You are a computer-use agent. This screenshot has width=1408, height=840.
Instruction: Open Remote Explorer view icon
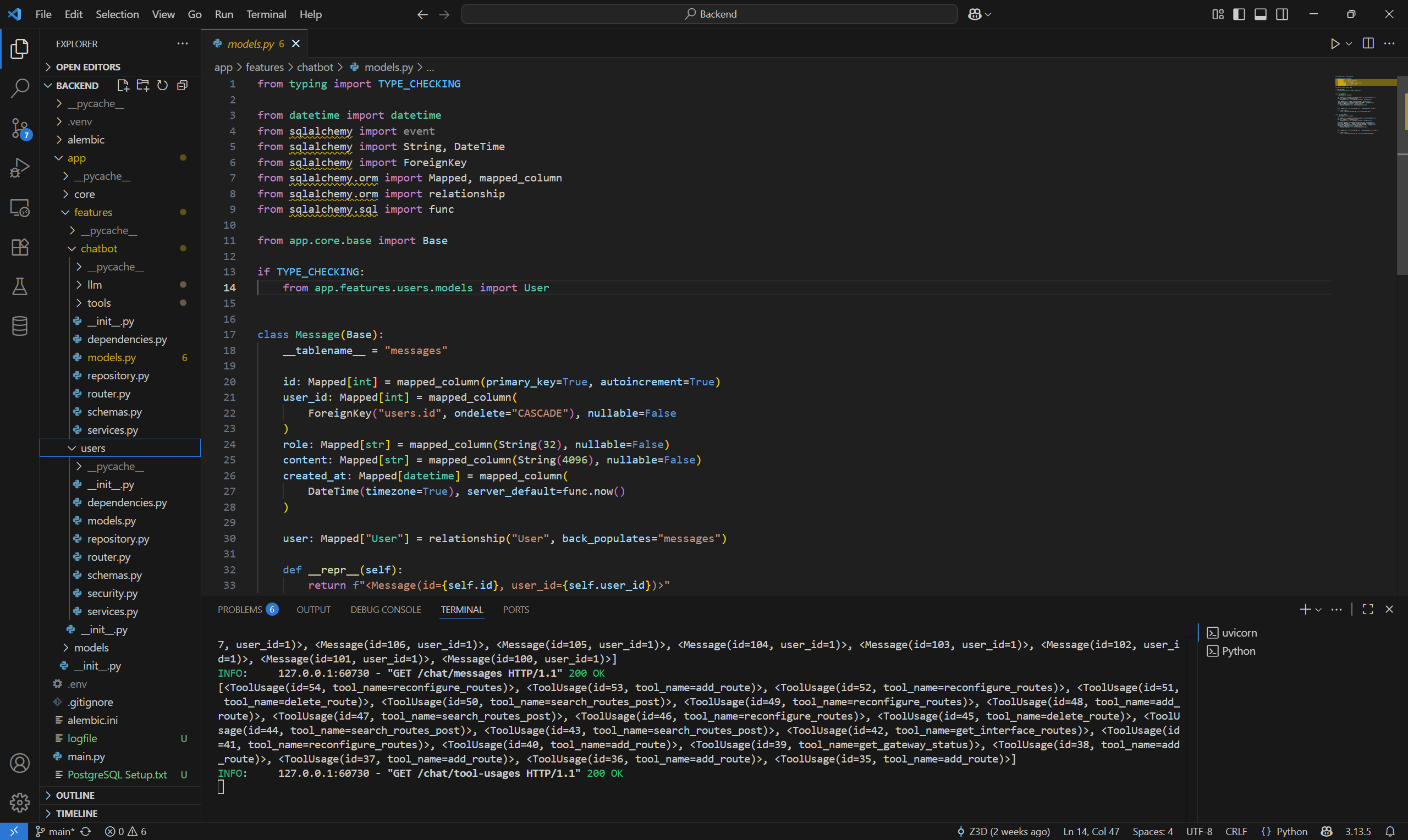point(20,208)
